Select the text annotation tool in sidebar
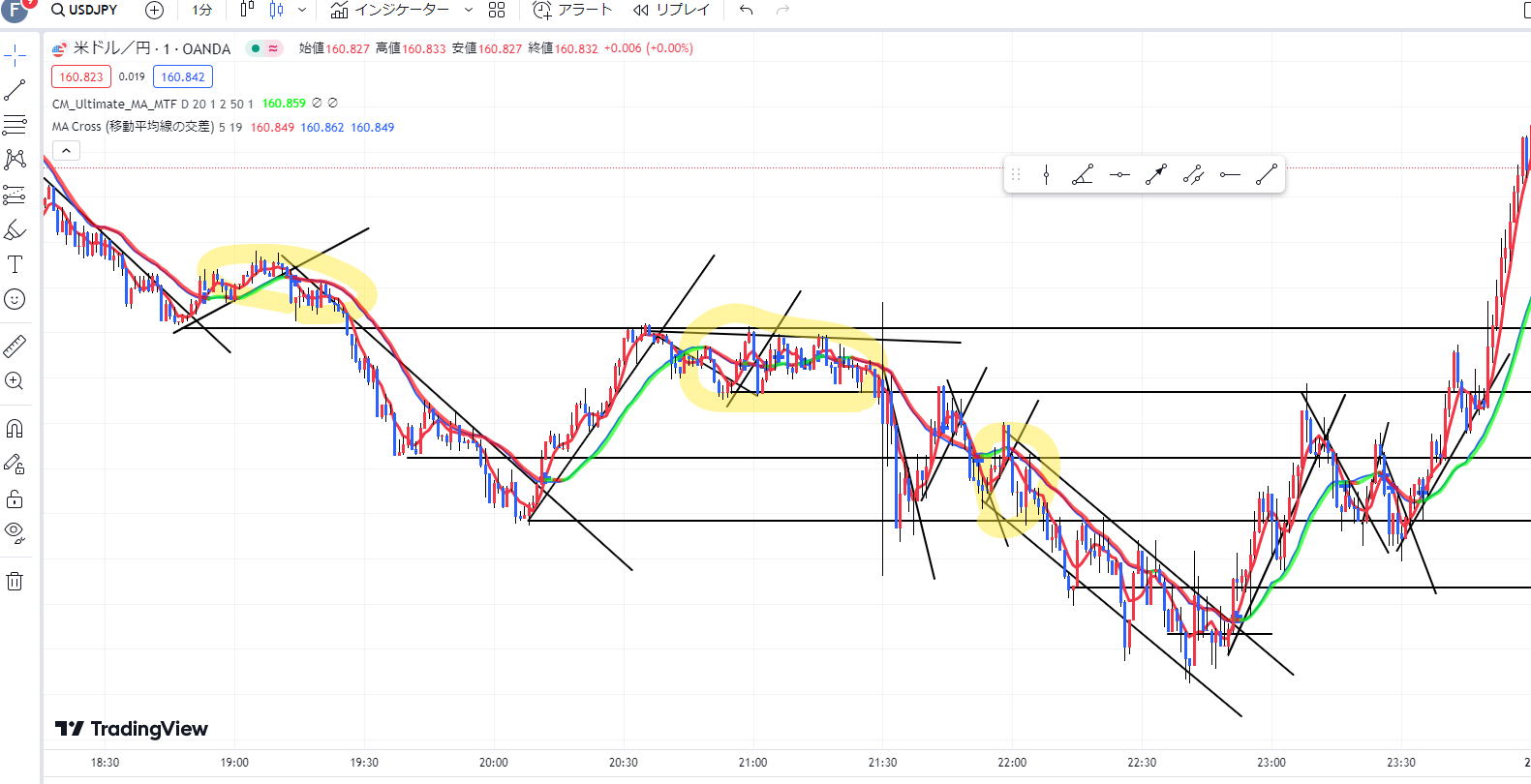1531x784 pixels. (15, 264)
